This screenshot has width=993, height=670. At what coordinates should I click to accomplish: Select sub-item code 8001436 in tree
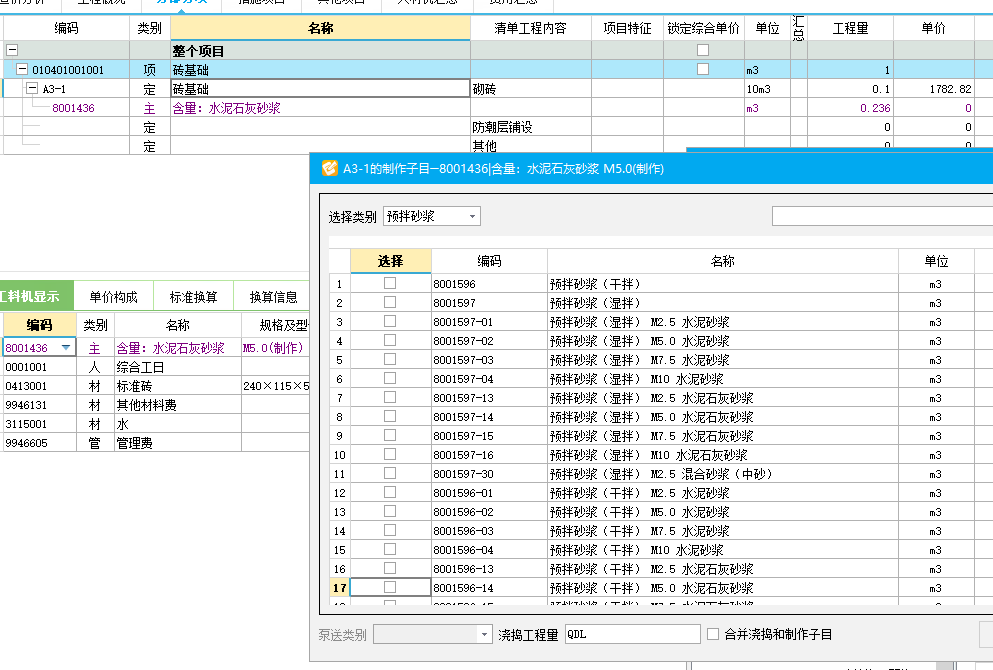point(73,108)
